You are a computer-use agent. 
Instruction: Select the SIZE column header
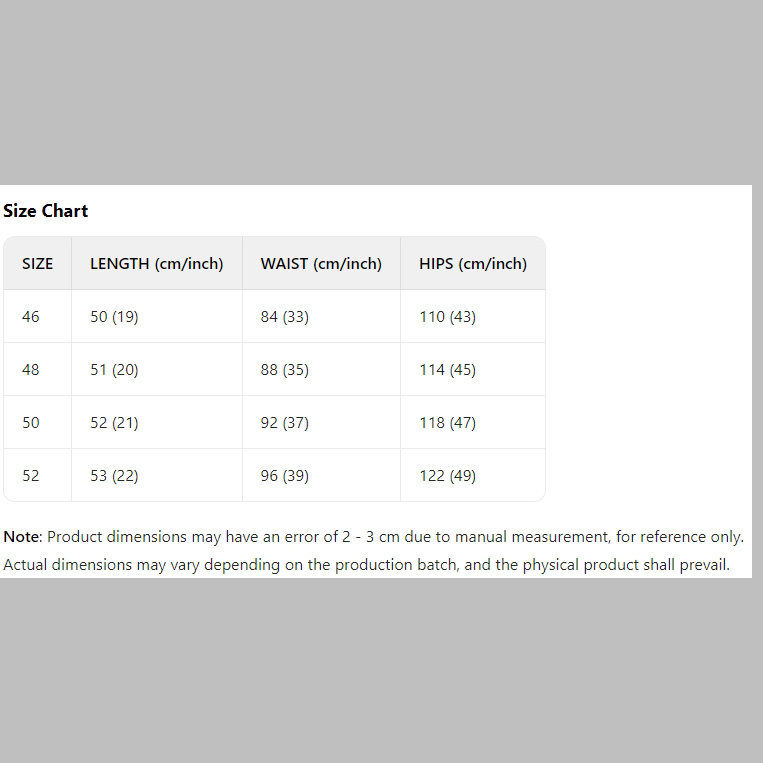coord(38,264)
